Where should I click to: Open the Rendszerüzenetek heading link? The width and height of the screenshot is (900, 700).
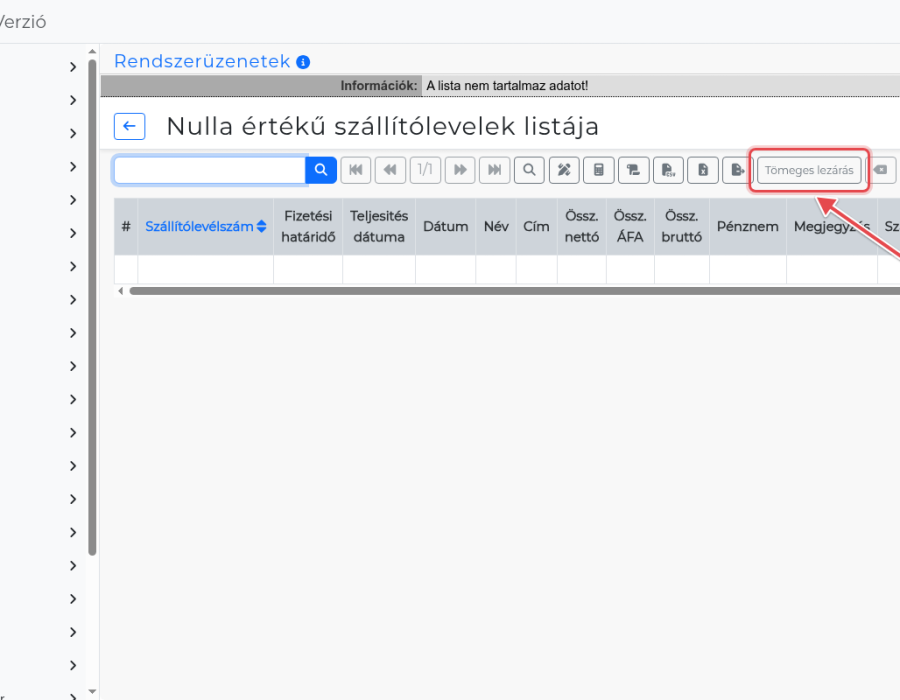[202, 61]
